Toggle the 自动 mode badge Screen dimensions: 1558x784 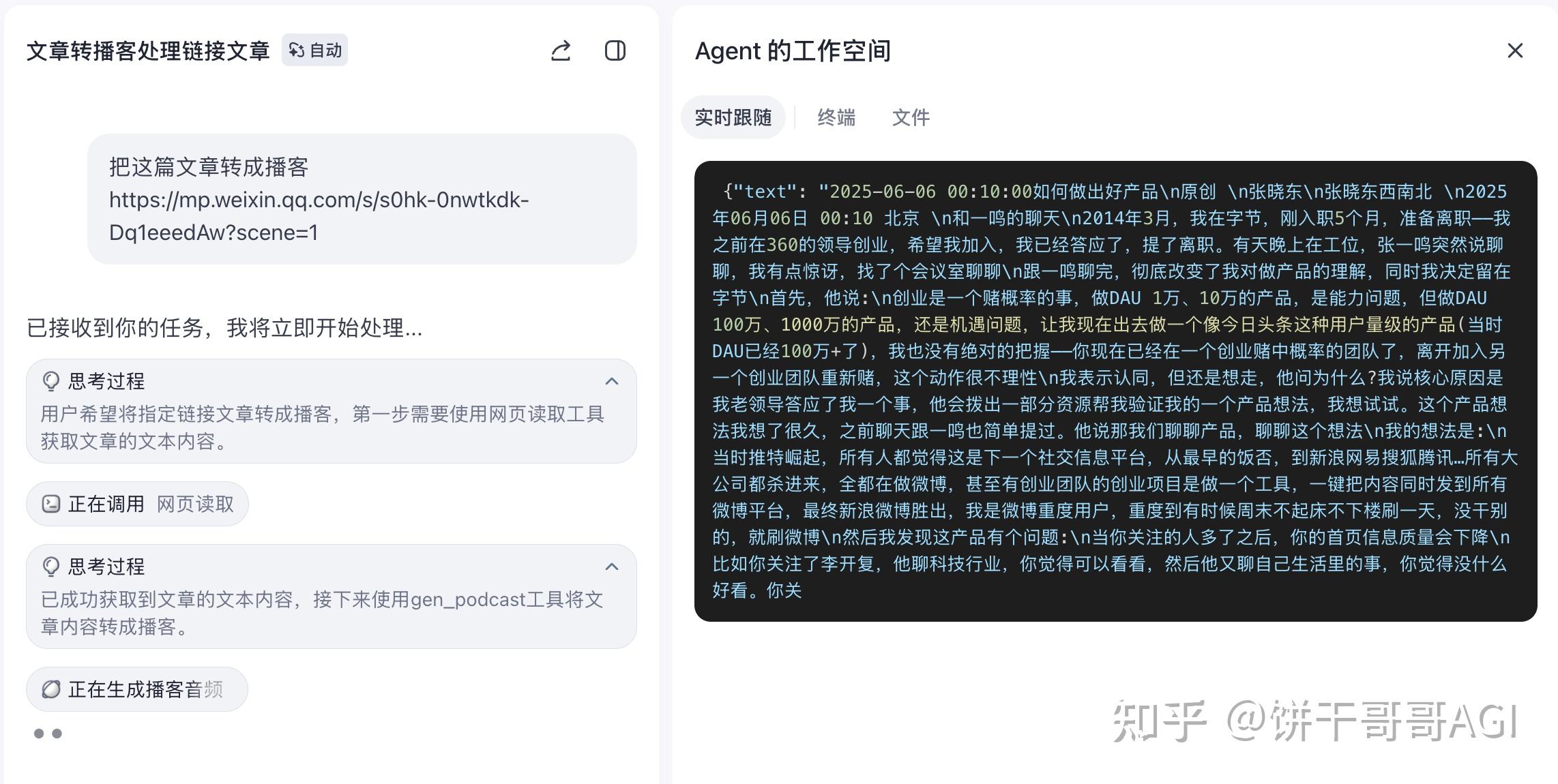point(314,50)
